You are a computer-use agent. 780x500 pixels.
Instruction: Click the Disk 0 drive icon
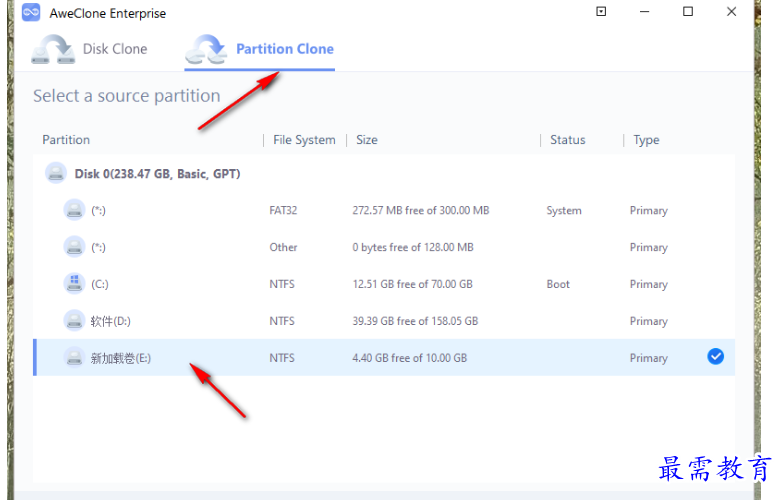[56, 173]
